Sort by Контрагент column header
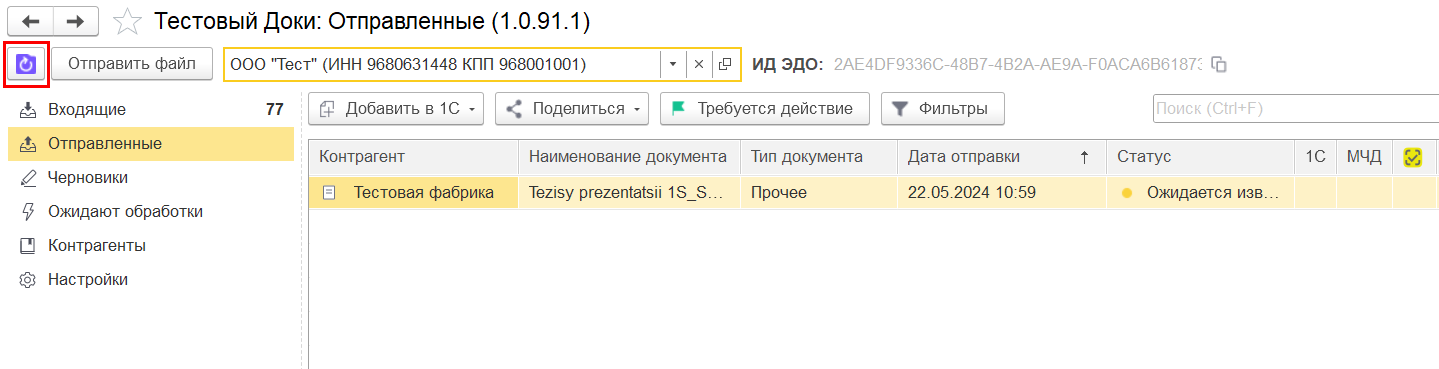This screenshot has height=369, width=1439. coord(413,157)
